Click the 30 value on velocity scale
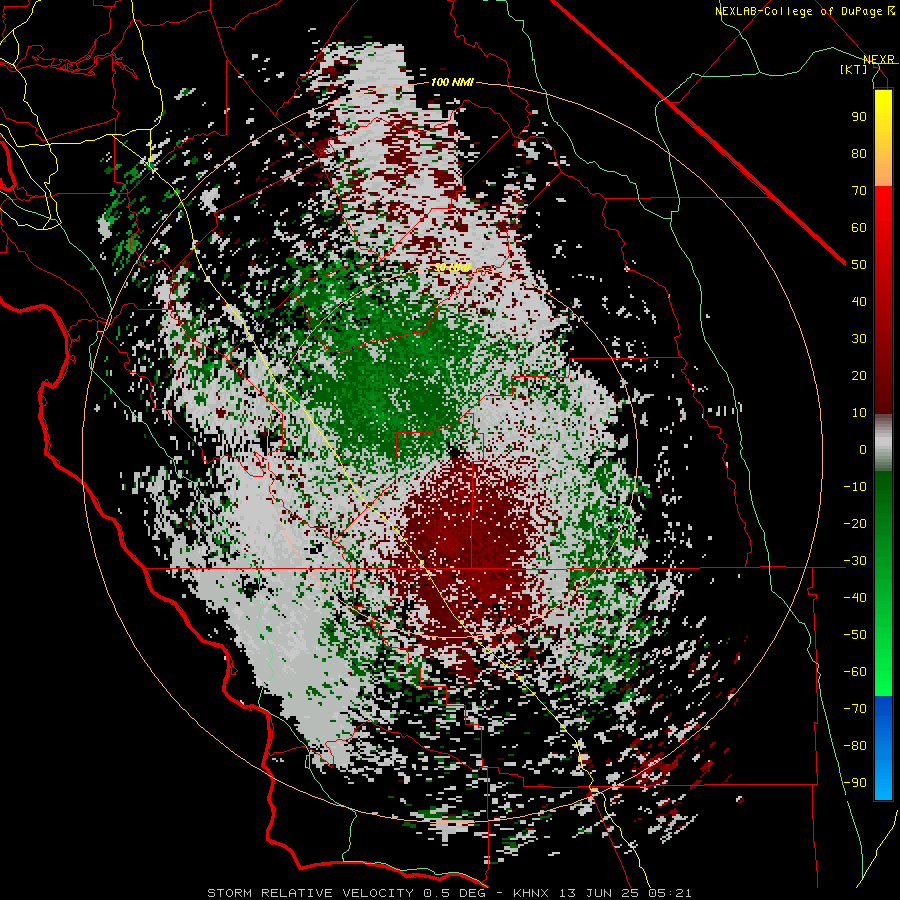Viewport: 900px width, 900px height. click(x=859, y=339)
